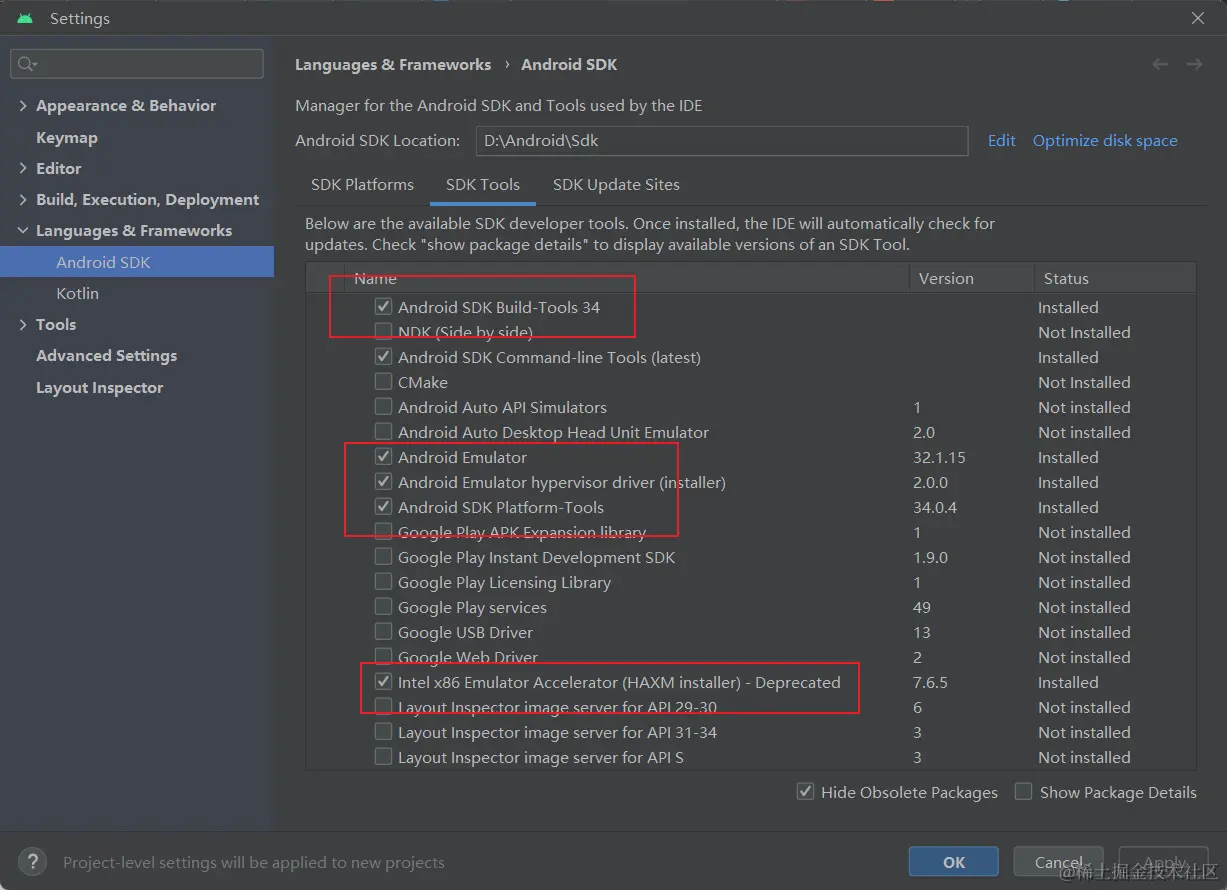This screenshot has height=890, width=1227.
Task: Expand Build, Execution, Deployment
Action: (22, 199)
